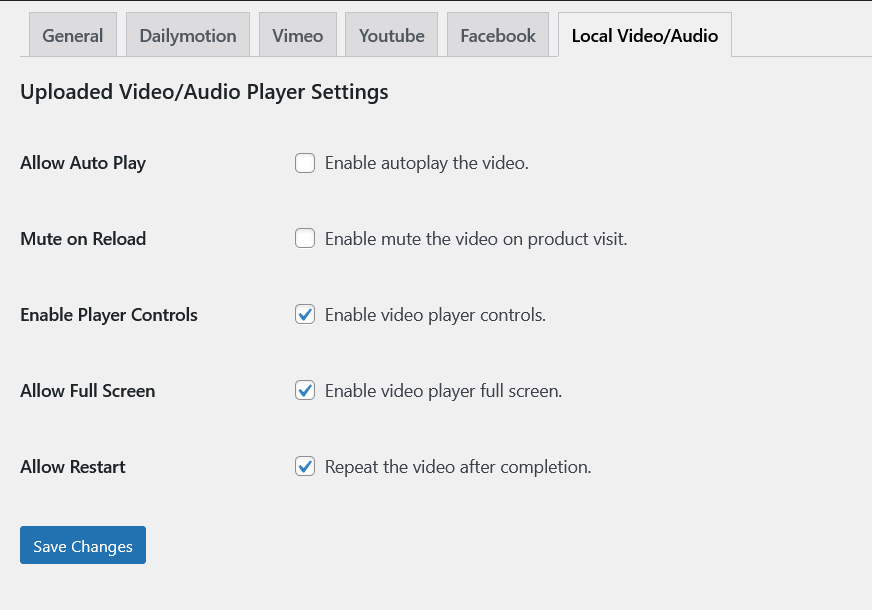Select the Vimeo tab
872x610 pixels.
(x=297, y=35)
